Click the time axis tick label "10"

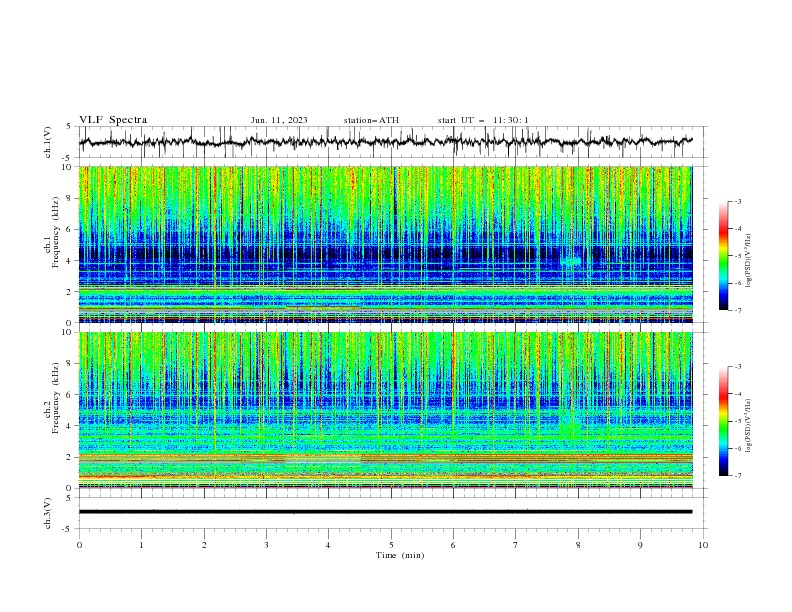[x=703, y=545]
